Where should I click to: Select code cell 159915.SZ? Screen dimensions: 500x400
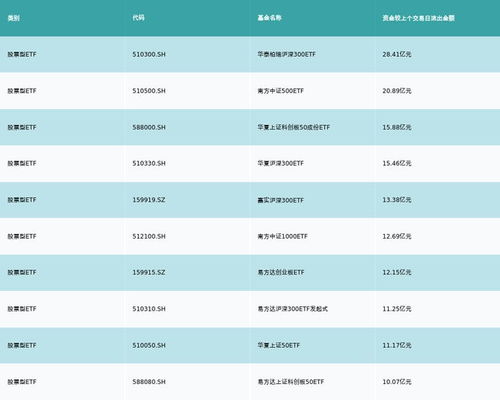pos(149,272)
